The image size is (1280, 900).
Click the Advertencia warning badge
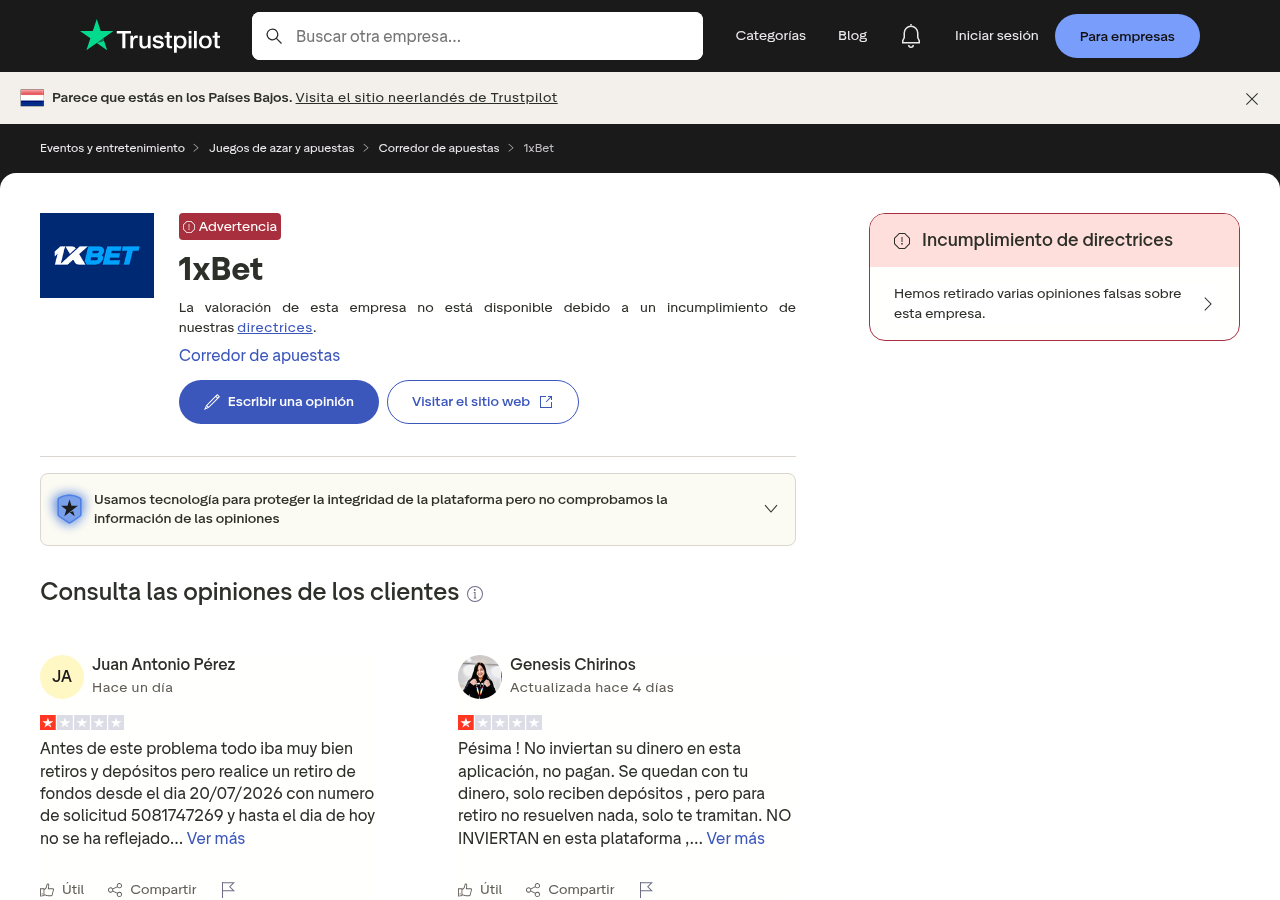[x=230, y=226]
